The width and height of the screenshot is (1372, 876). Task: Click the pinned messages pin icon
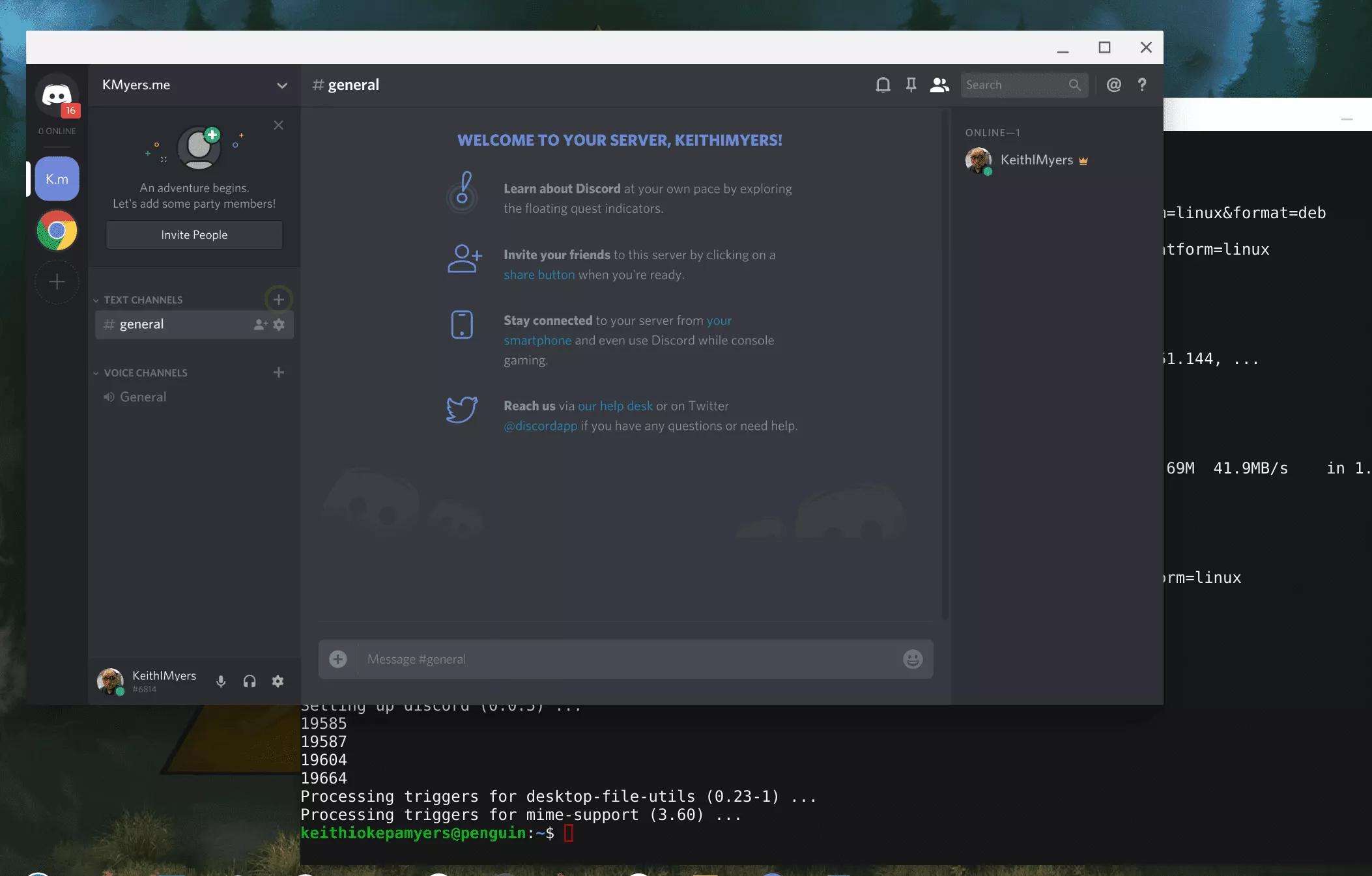pyautogui.click(x=911, y=85)
